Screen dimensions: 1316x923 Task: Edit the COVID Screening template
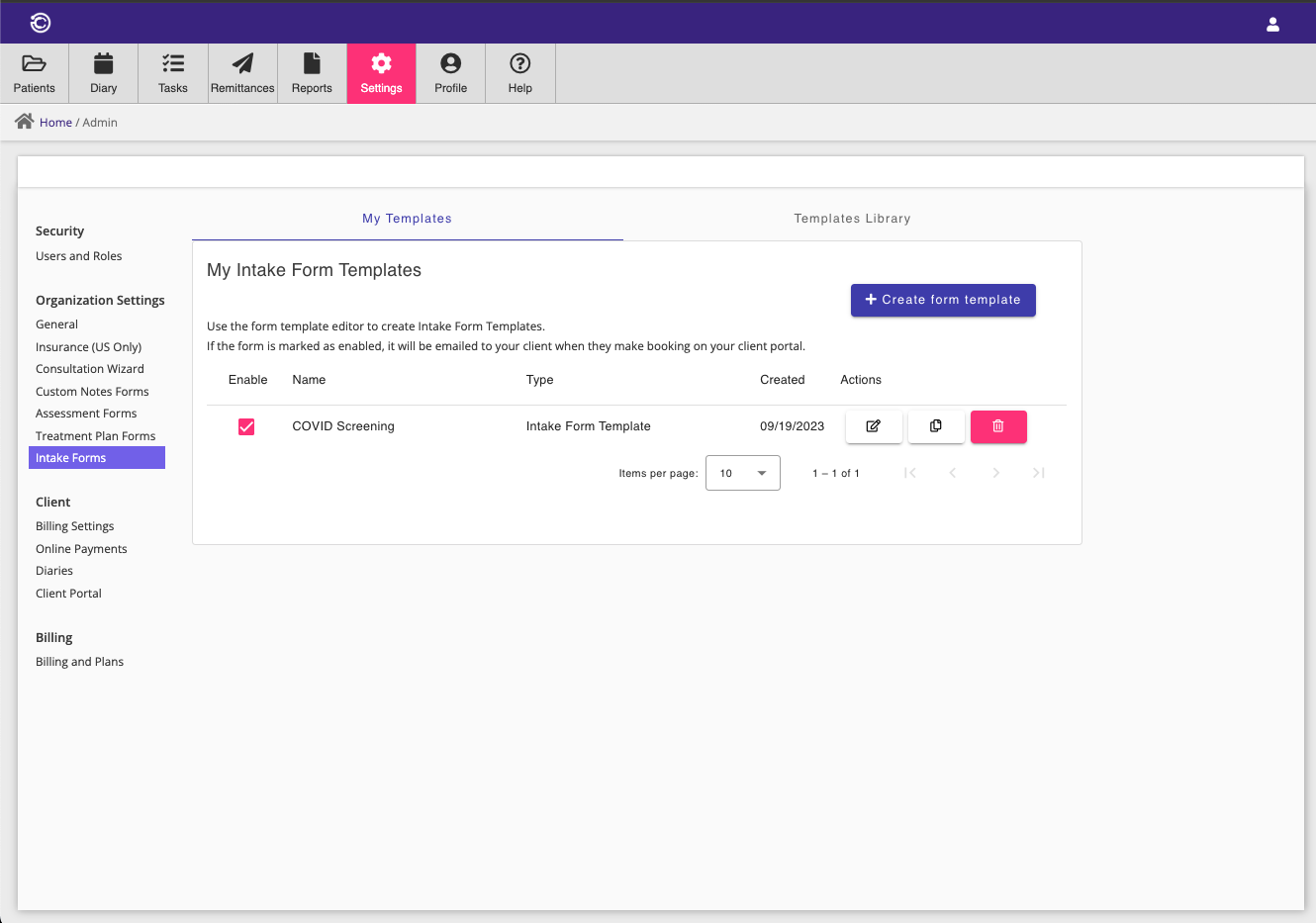[874, 426]
